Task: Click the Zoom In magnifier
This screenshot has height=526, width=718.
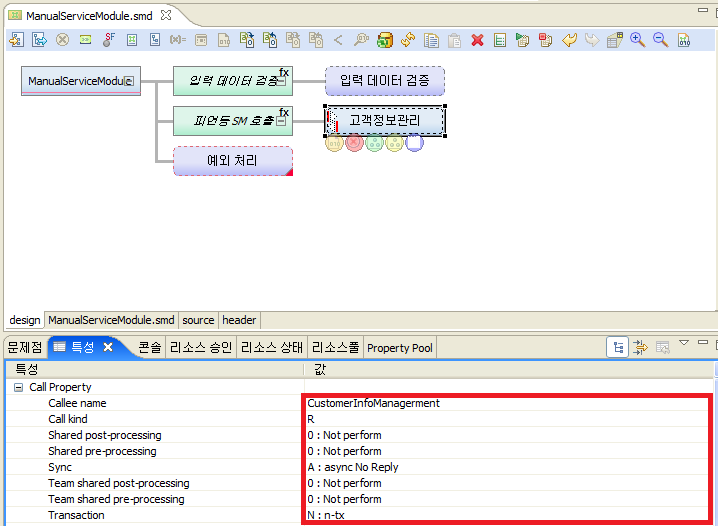Action: coord(637,40)
